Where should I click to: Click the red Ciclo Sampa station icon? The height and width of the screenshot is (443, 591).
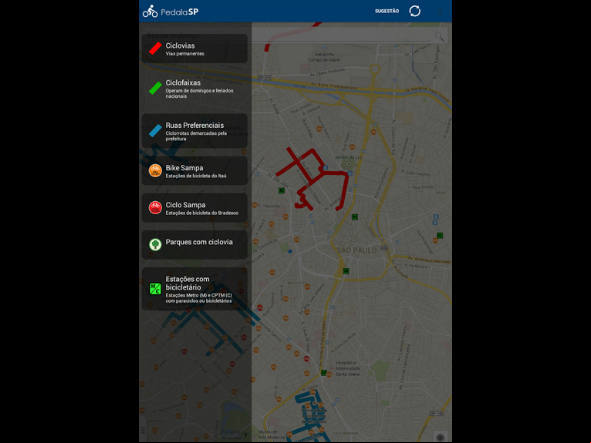pos(155,207)
